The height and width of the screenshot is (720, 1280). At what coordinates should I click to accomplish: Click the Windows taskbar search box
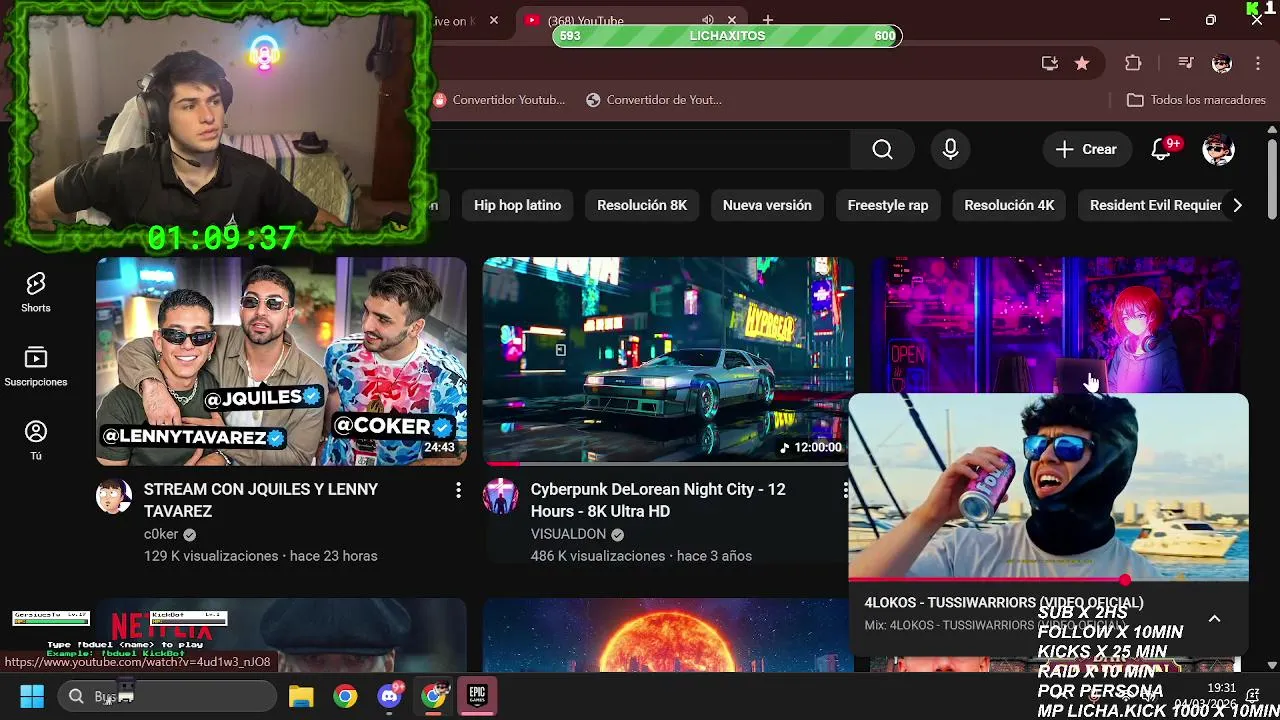tap(167, 696)
